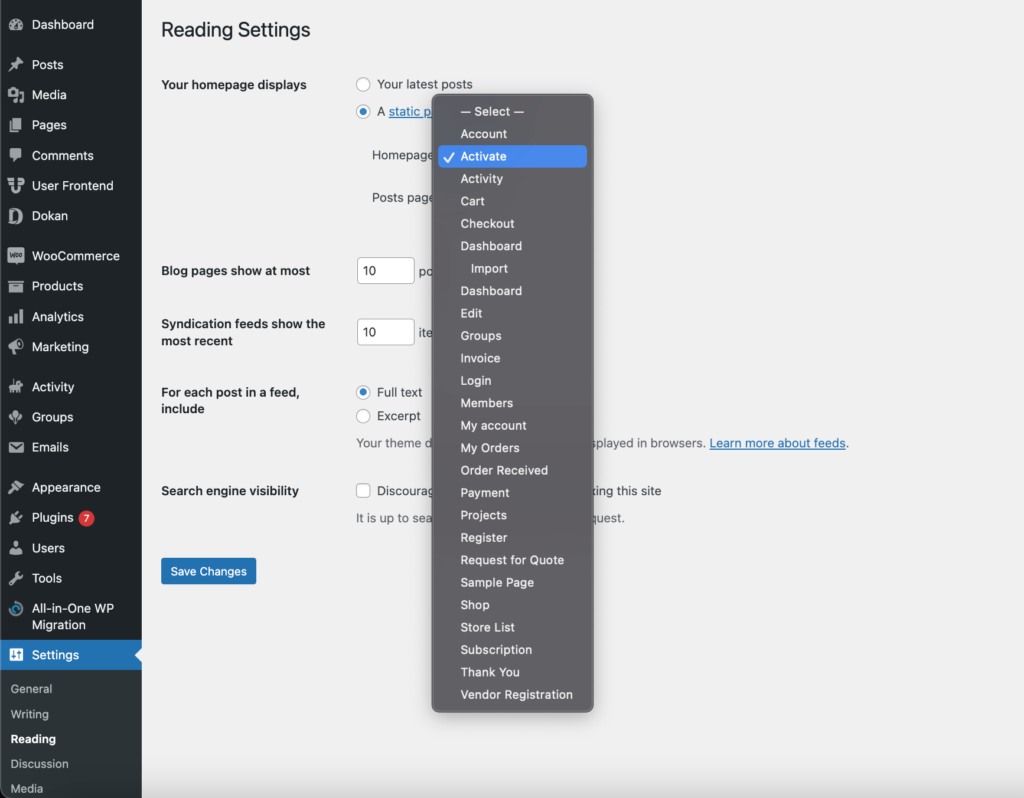Click the Products box icon
Screen dimensions: 1024x798
(16, 286)
